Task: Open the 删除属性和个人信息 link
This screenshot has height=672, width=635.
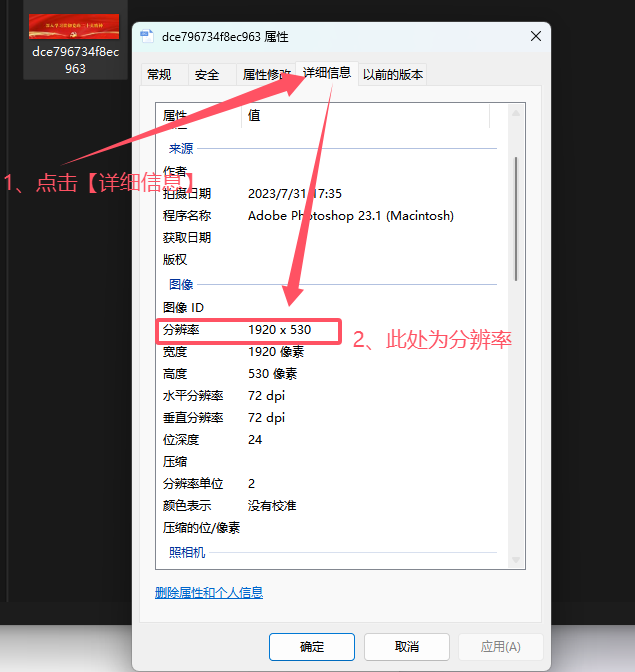Action: [x=209, y=593]
